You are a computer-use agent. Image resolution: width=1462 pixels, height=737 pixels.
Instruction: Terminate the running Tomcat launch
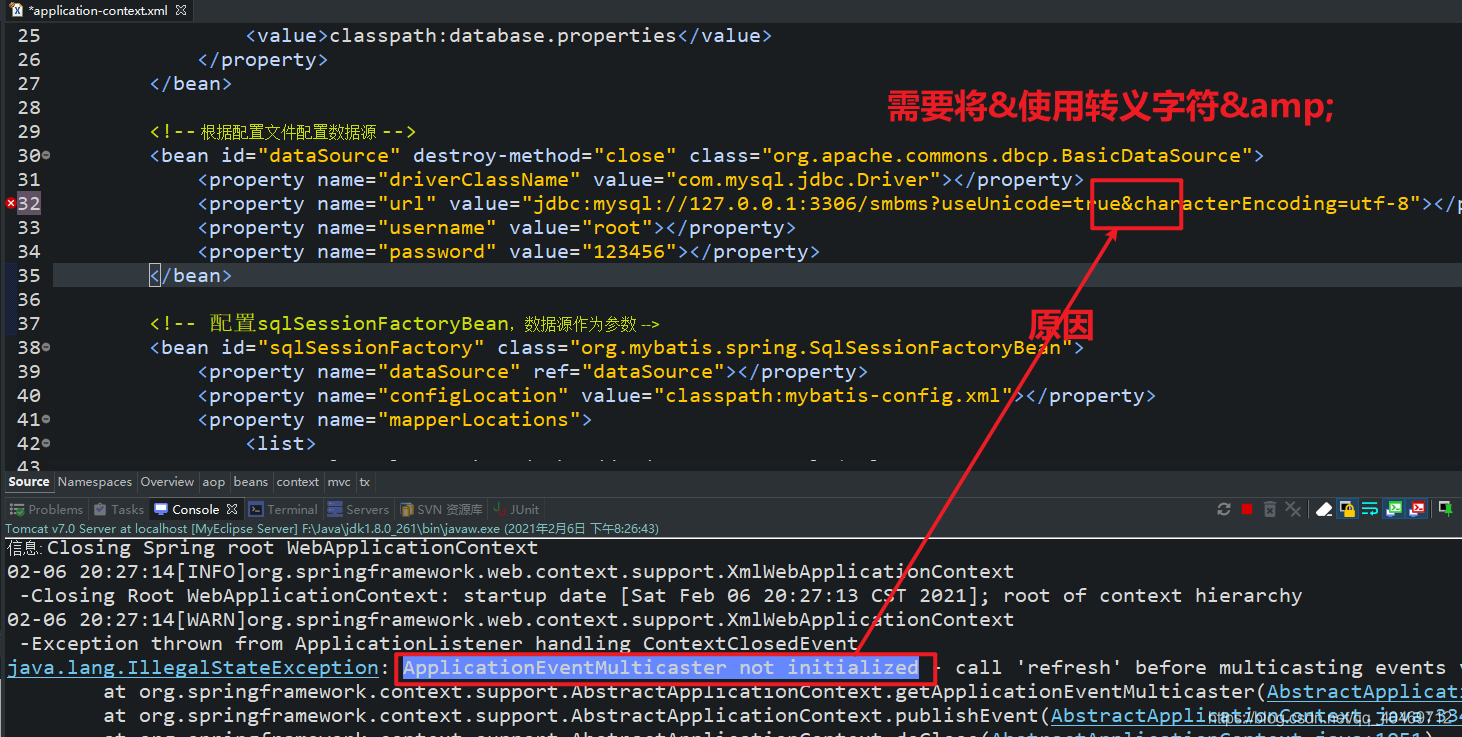(x=1245, y=509)
